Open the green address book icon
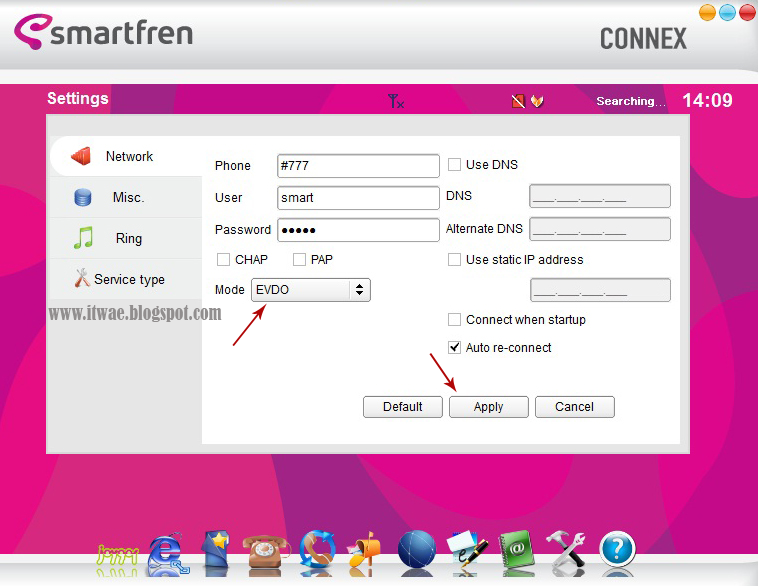The height and width of the screenshot is (586, 758). 517,548
